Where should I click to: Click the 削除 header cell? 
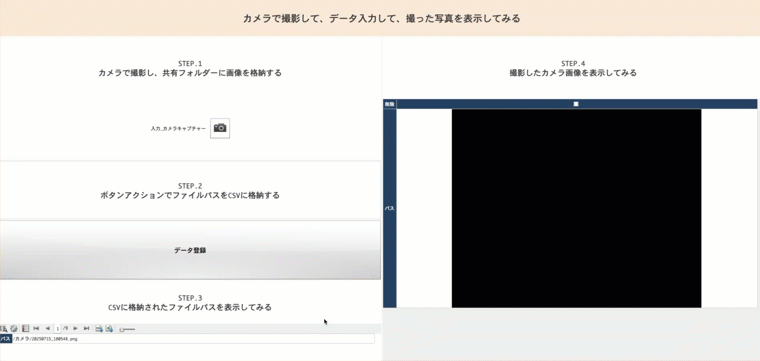[390, 104]
